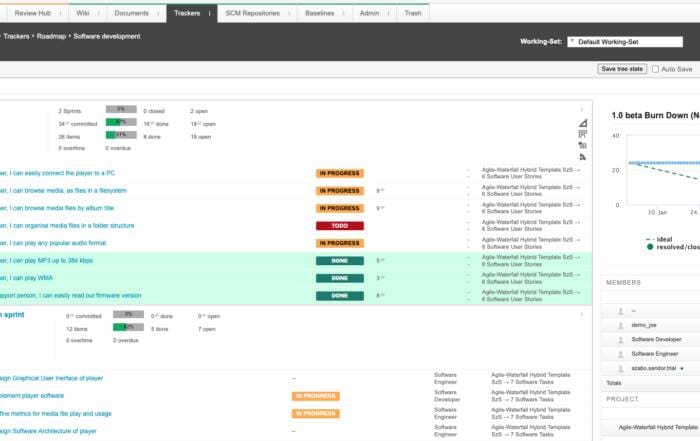Open the 'I can play WMA' story
Image resolution: width=700 pixels, height=441 pixels.
pos(26,278)
